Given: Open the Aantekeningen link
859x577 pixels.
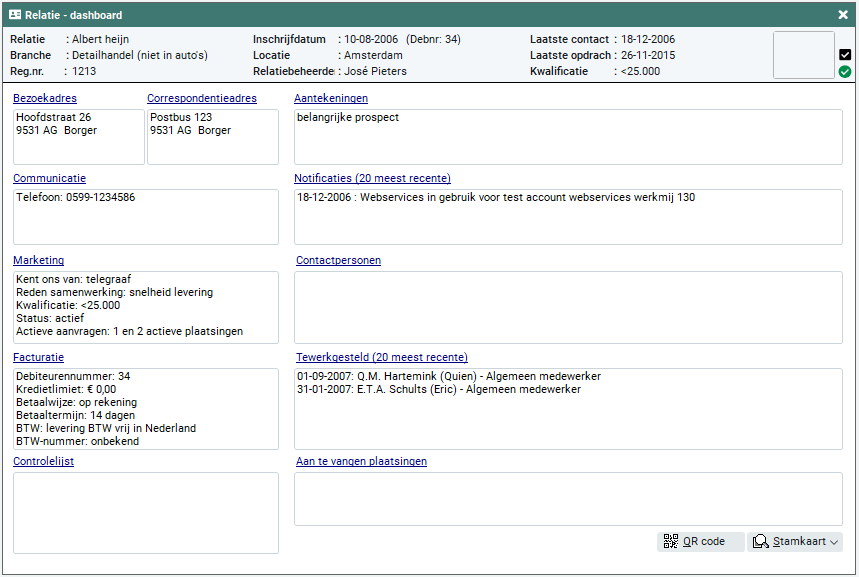Looking at the screenshot, I should (x=331, y=98).
